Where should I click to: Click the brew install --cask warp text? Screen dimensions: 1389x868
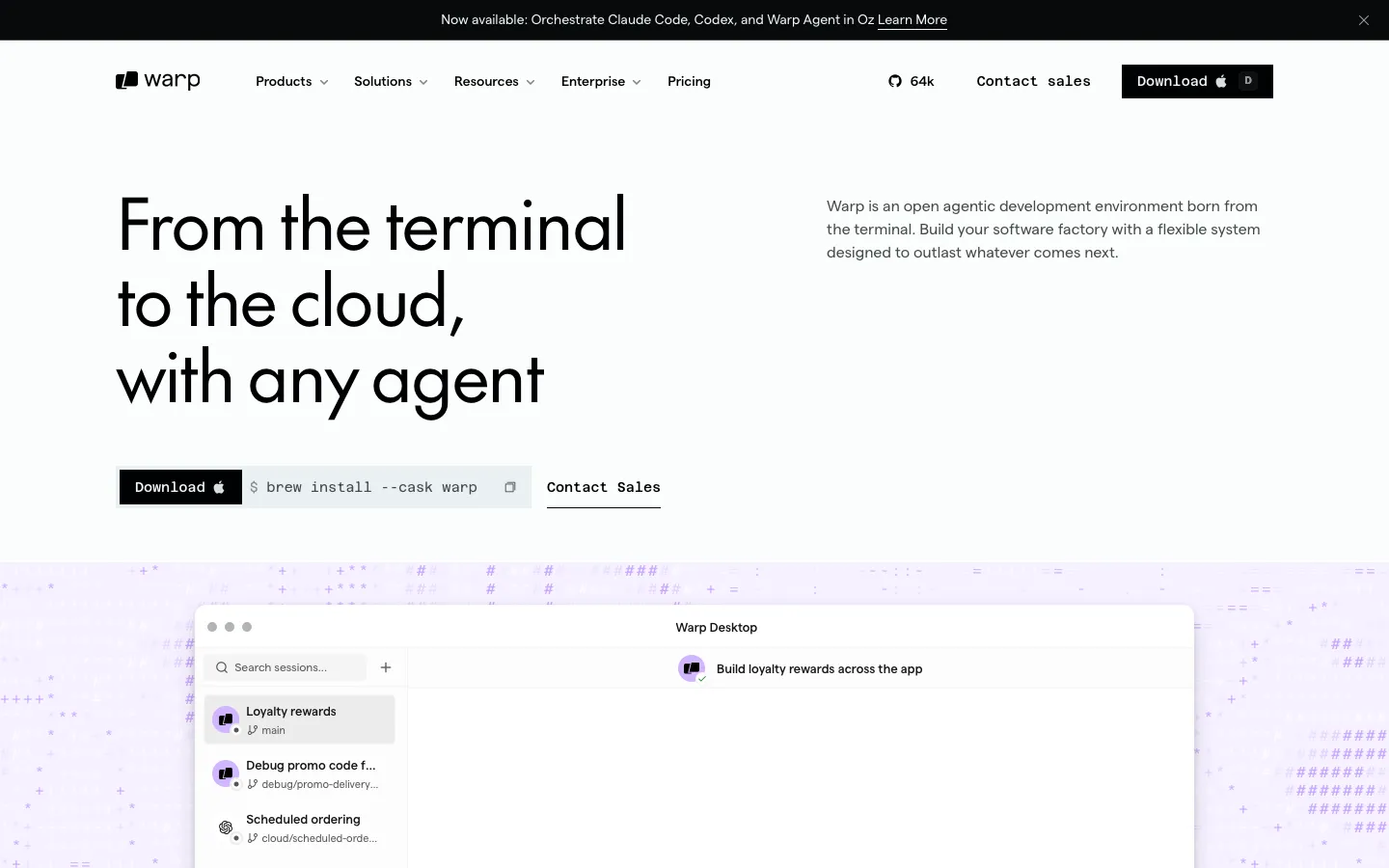tap(371, 487)
